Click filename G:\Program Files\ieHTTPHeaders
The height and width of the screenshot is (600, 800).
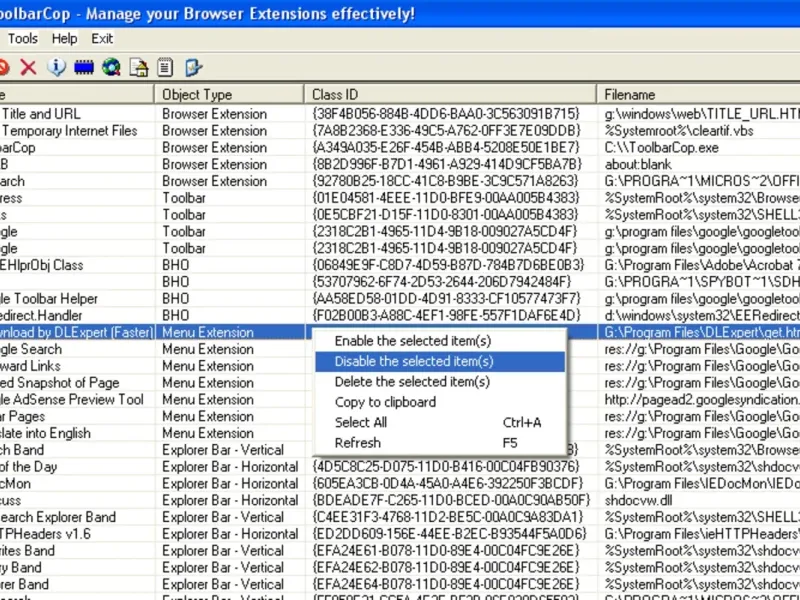tap(702, 534)
